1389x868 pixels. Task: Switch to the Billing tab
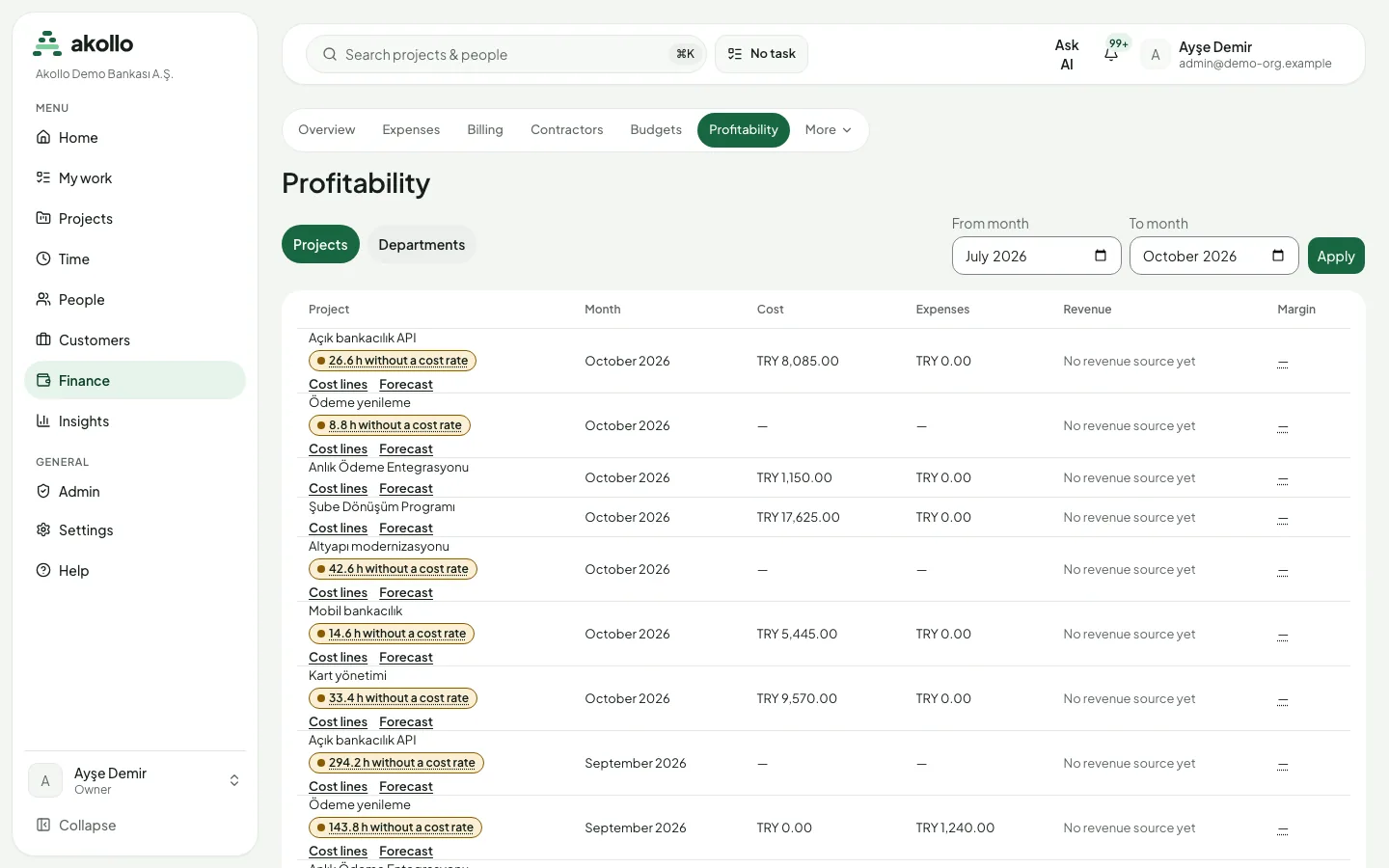click(x=485, y=130)
